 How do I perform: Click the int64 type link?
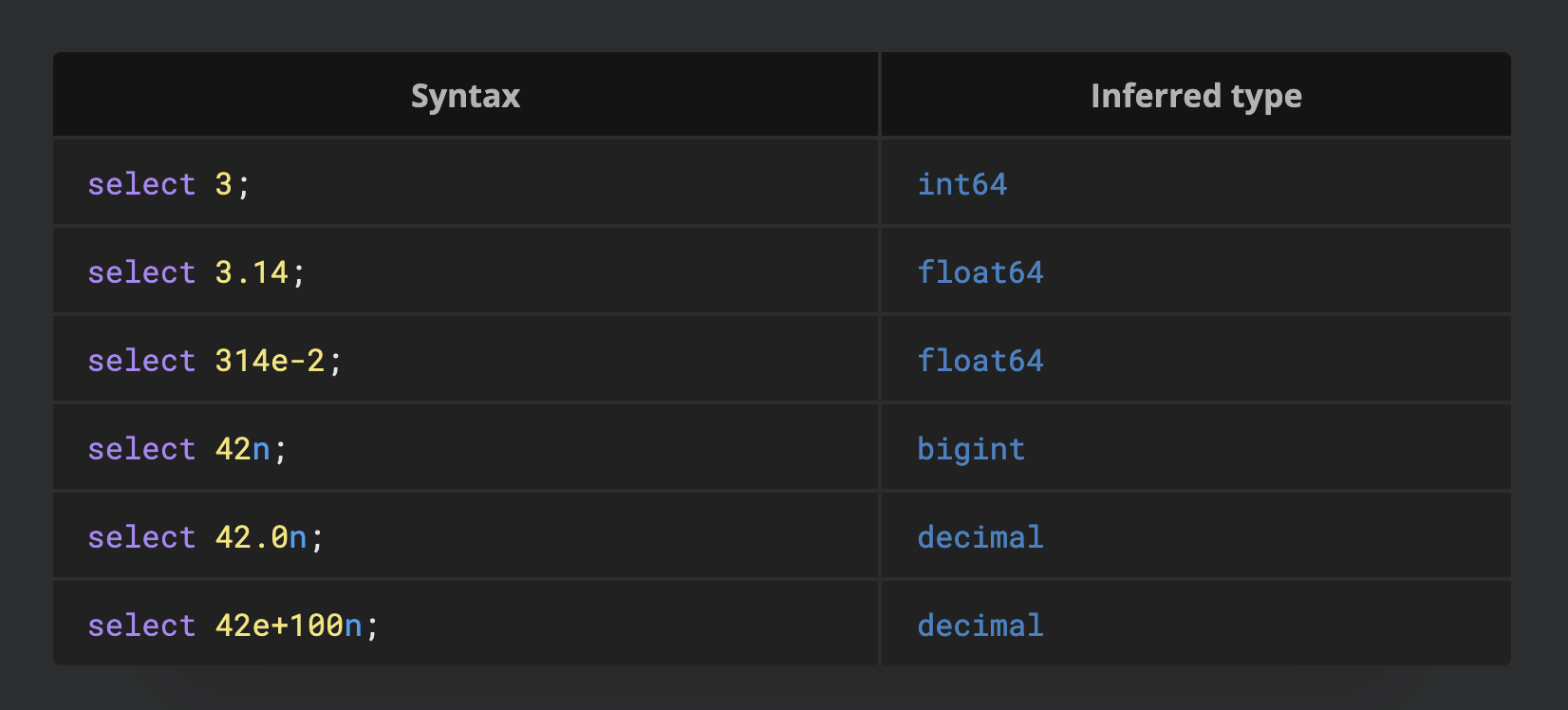tap(961, 184)
